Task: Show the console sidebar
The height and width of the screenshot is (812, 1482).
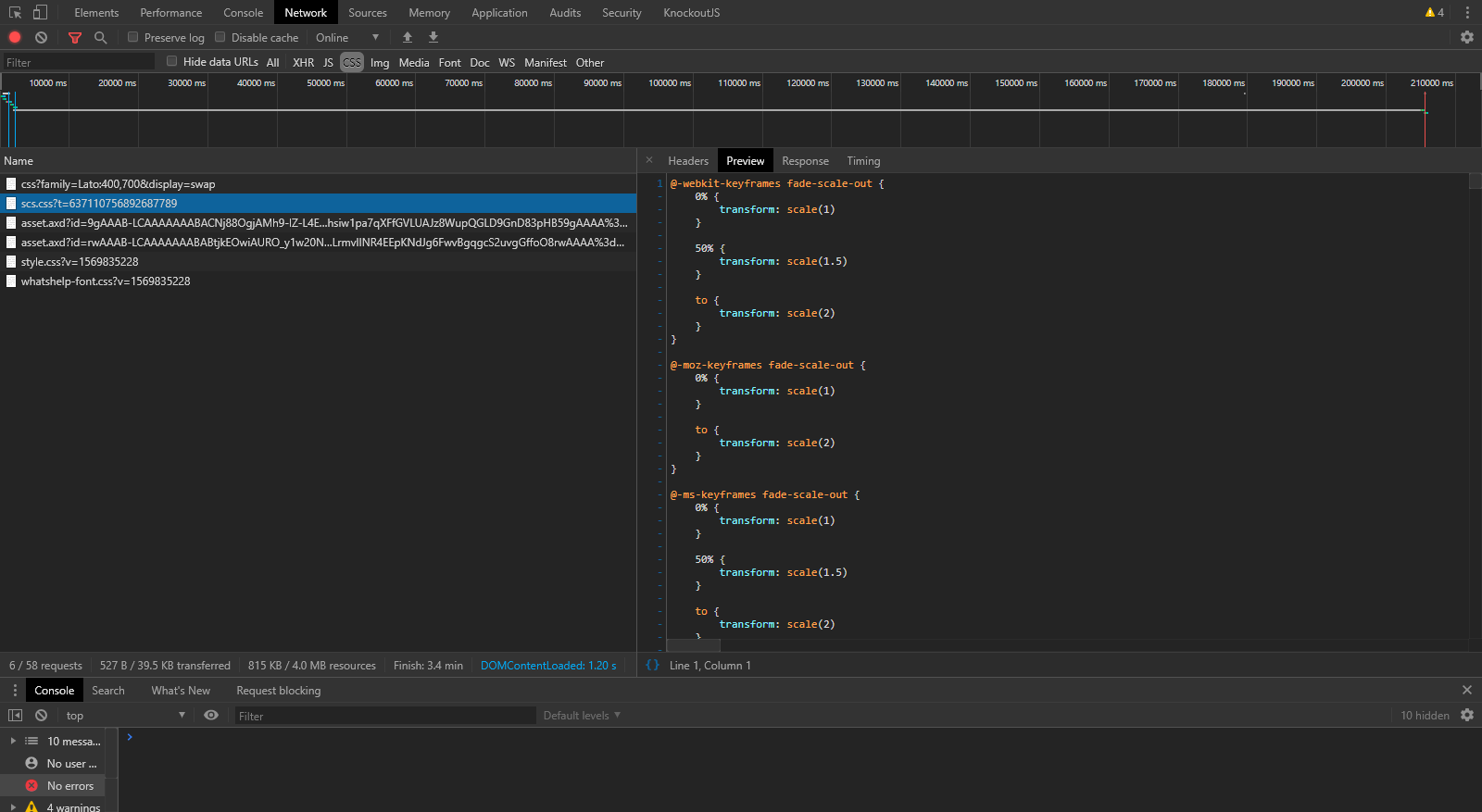Action: [x=15, y=715]
